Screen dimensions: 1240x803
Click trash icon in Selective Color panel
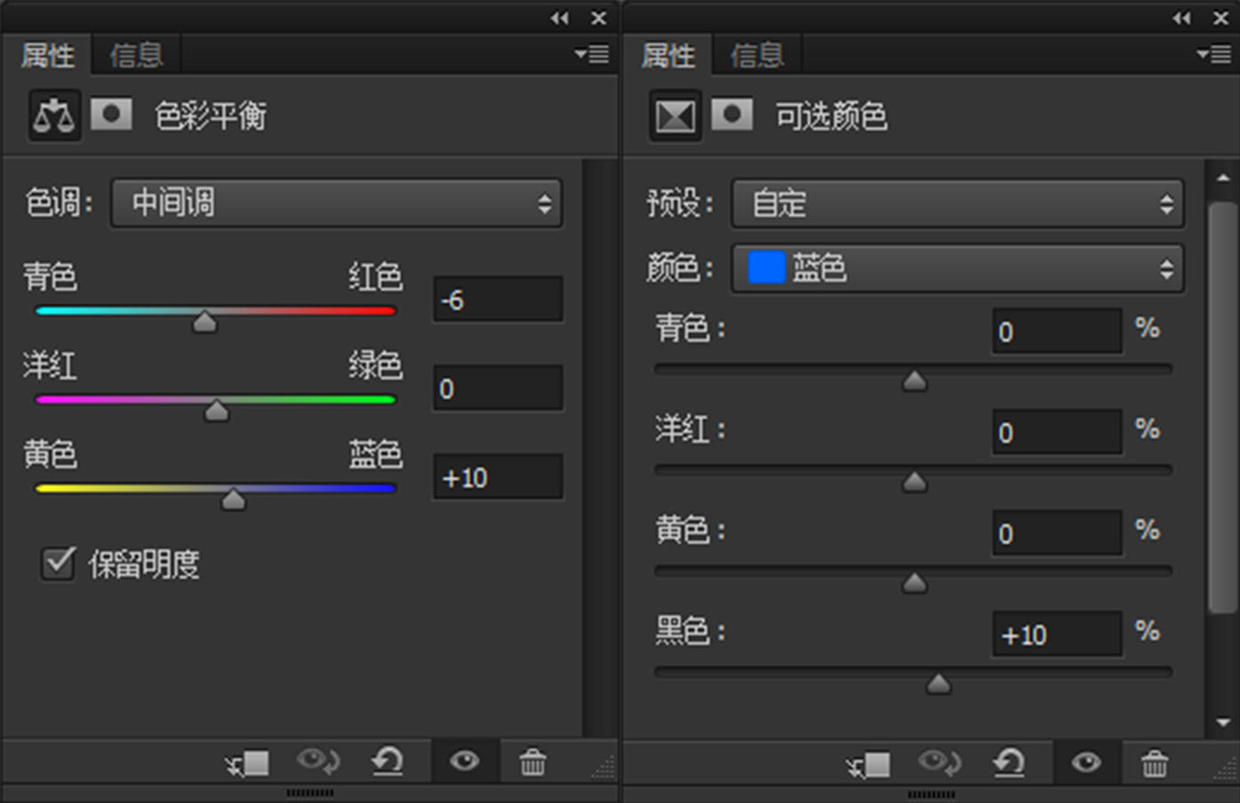click(x=1154, y=764)
